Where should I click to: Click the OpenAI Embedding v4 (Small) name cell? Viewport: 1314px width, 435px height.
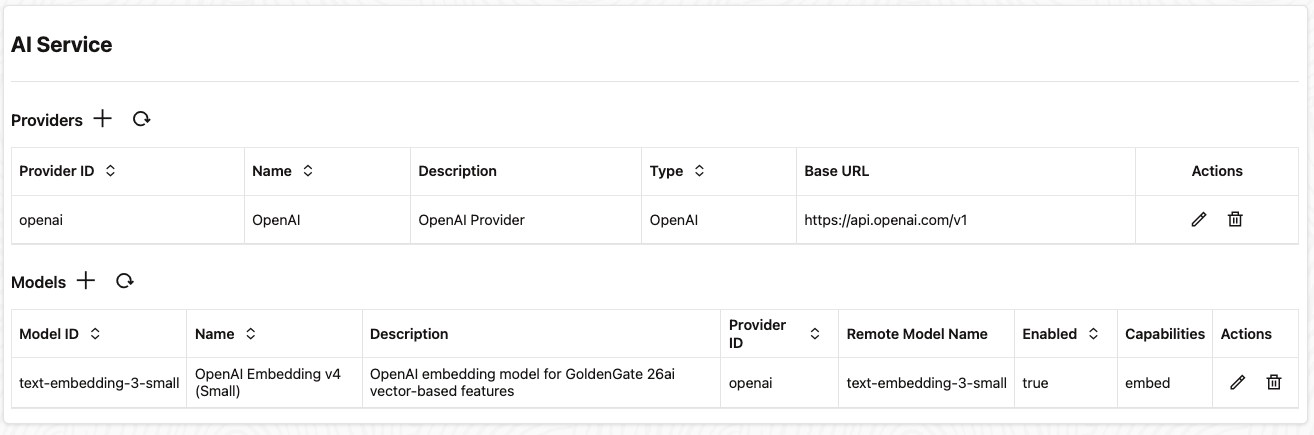point(268,382)
